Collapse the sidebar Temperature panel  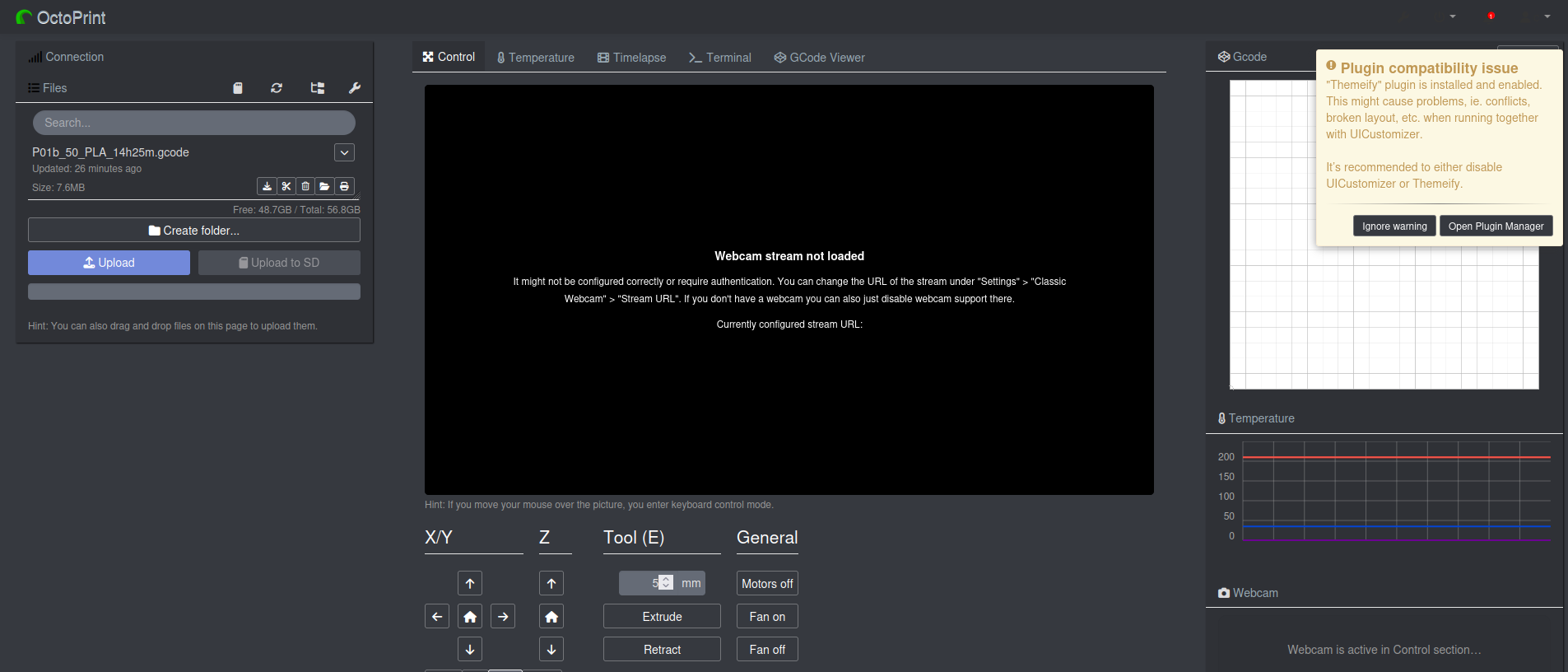click(1256, 418)
